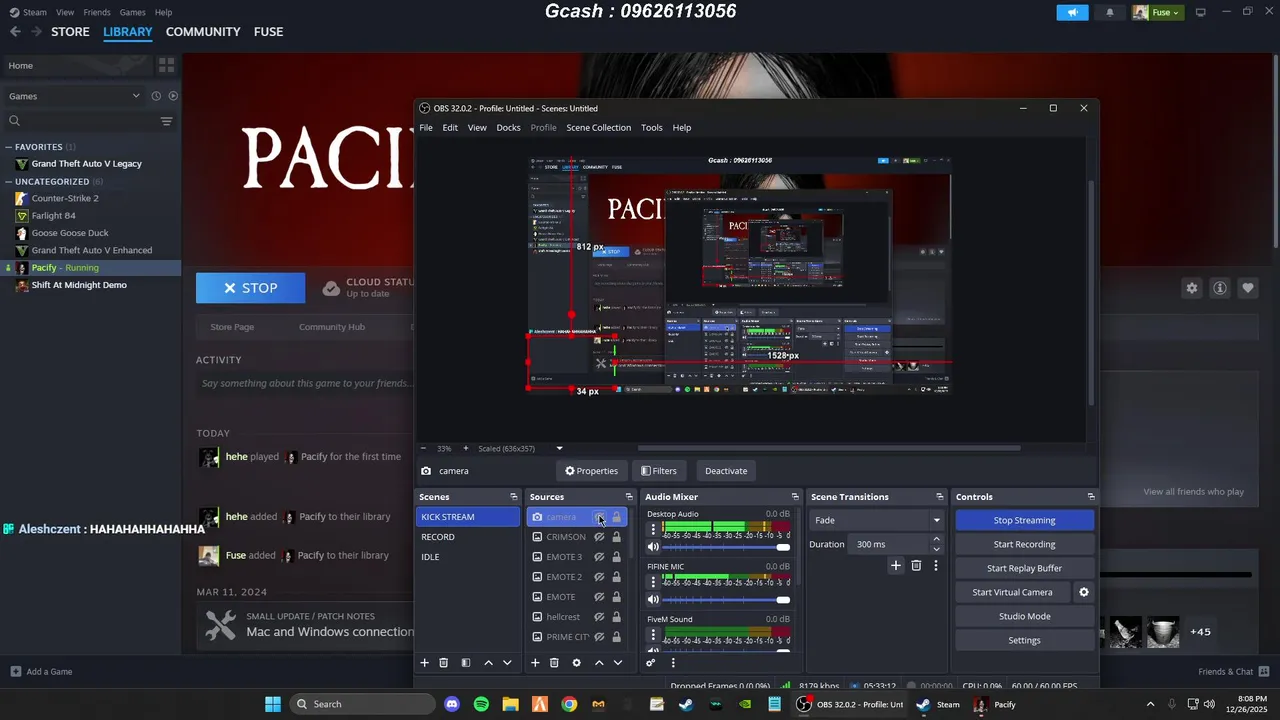Screen dimensions: 1280x720
Task: Show hidden system tray icons chevron
Action: pyautogui.click(x=1150, y=704)
